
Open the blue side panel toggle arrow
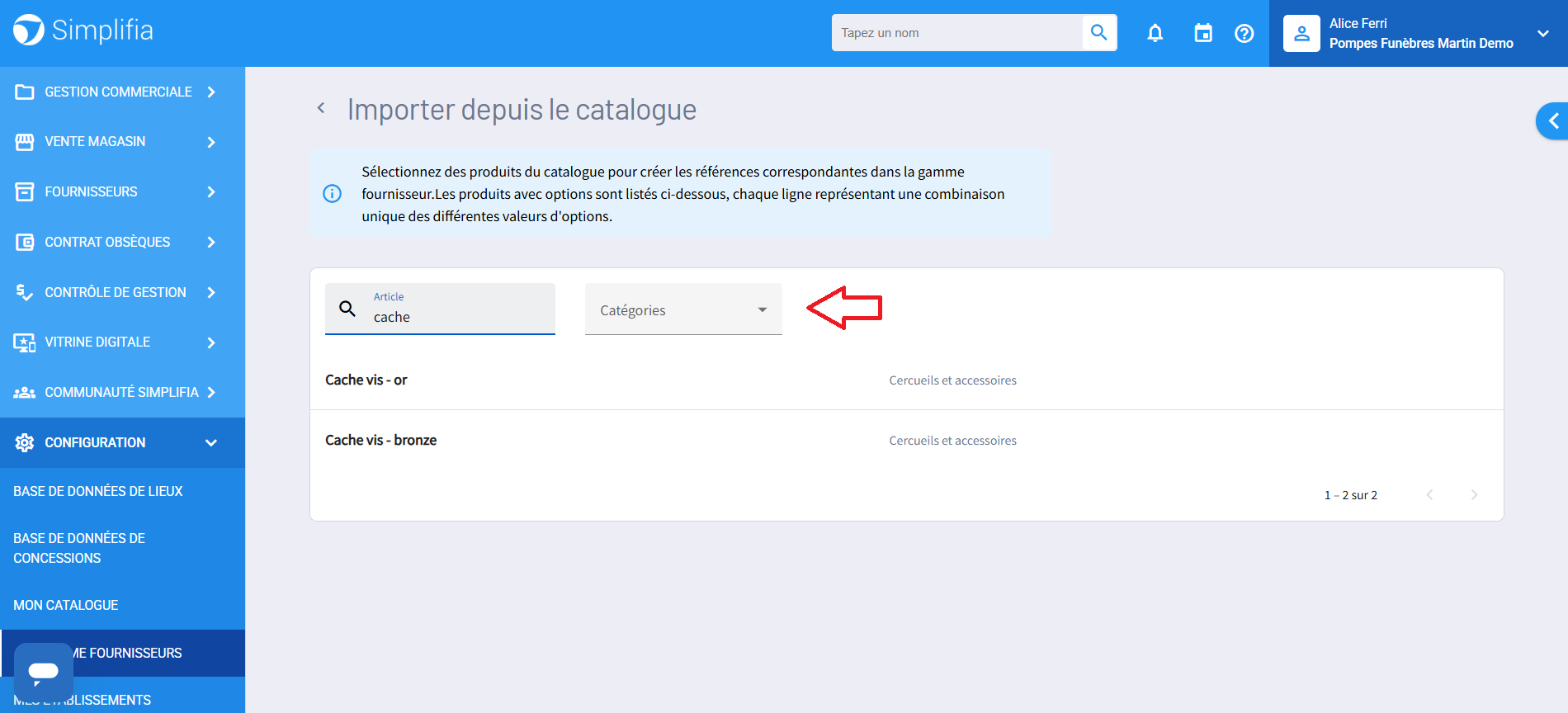(1552, 121)
